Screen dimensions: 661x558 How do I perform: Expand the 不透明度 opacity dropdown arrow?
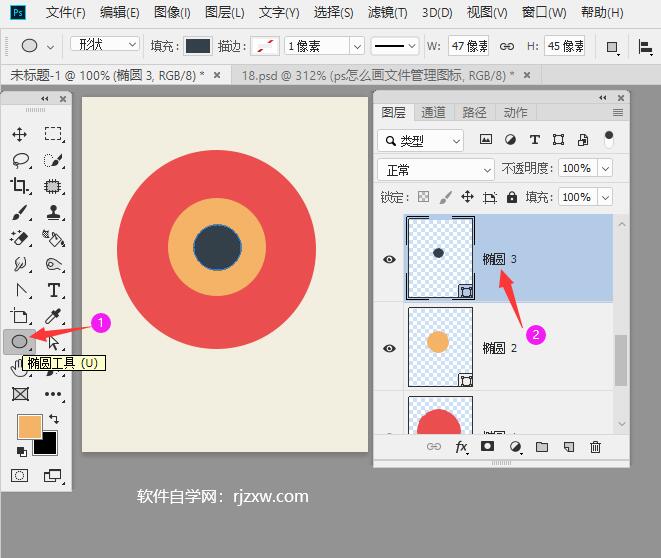(604, 169)
